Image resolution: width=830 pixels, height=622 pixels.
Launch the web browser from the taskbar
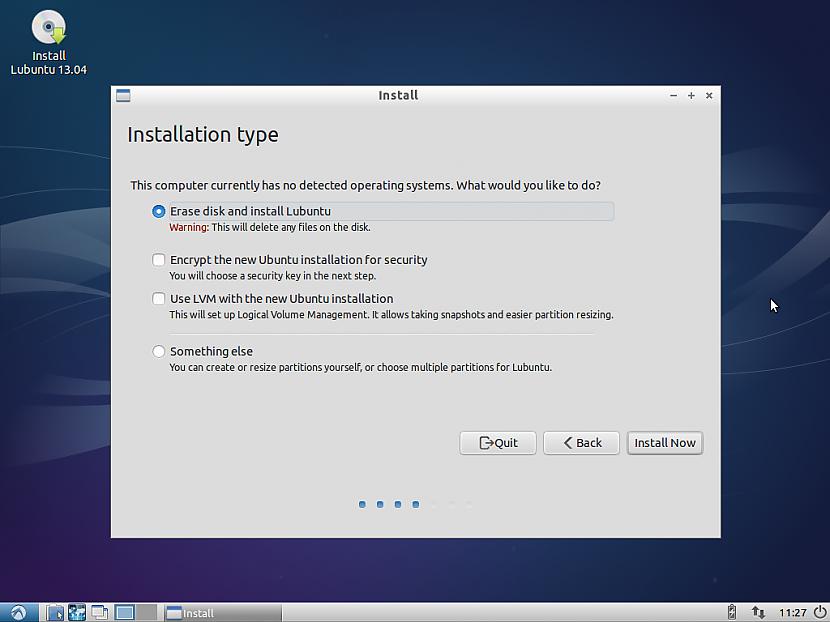click(77, 613)
